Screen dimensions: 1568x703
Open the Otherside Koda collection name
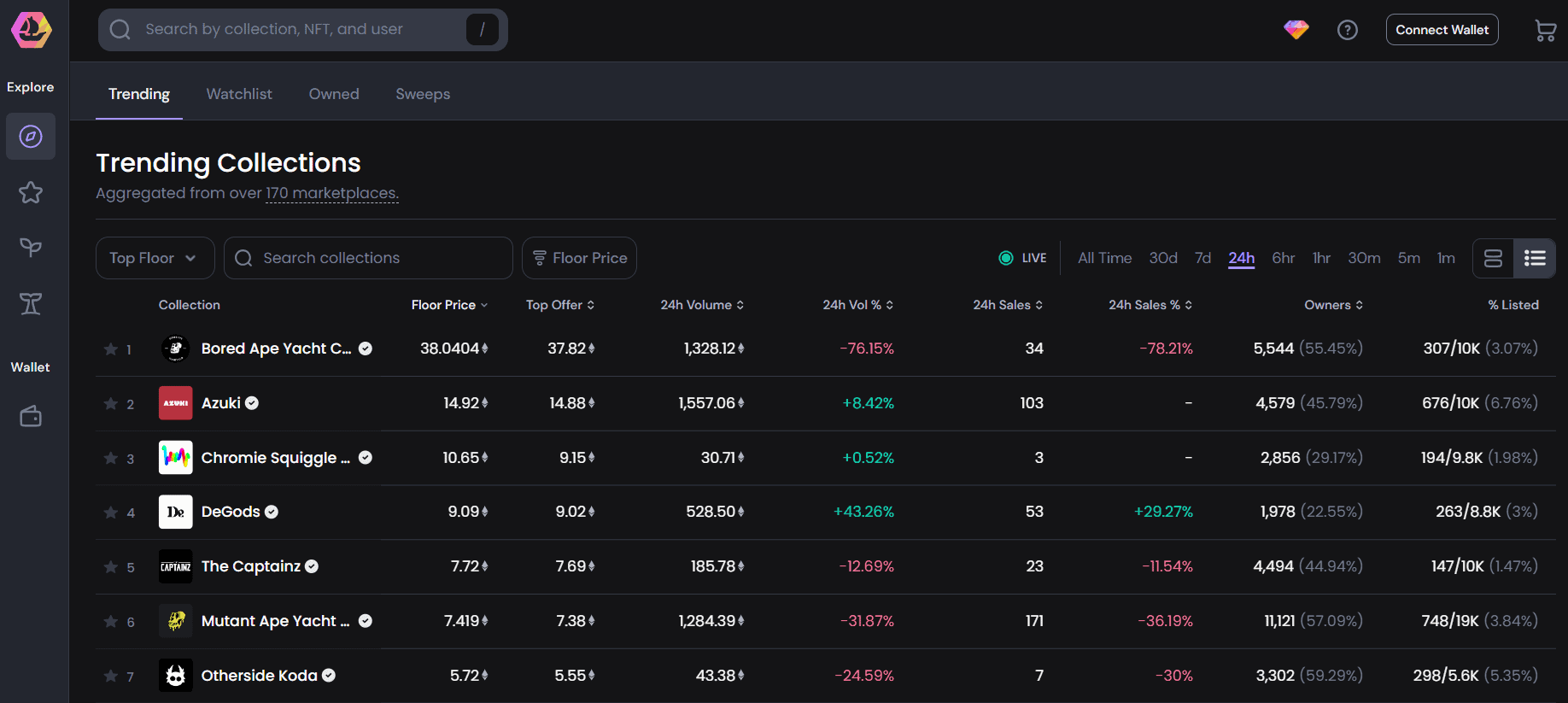[259, 676]
